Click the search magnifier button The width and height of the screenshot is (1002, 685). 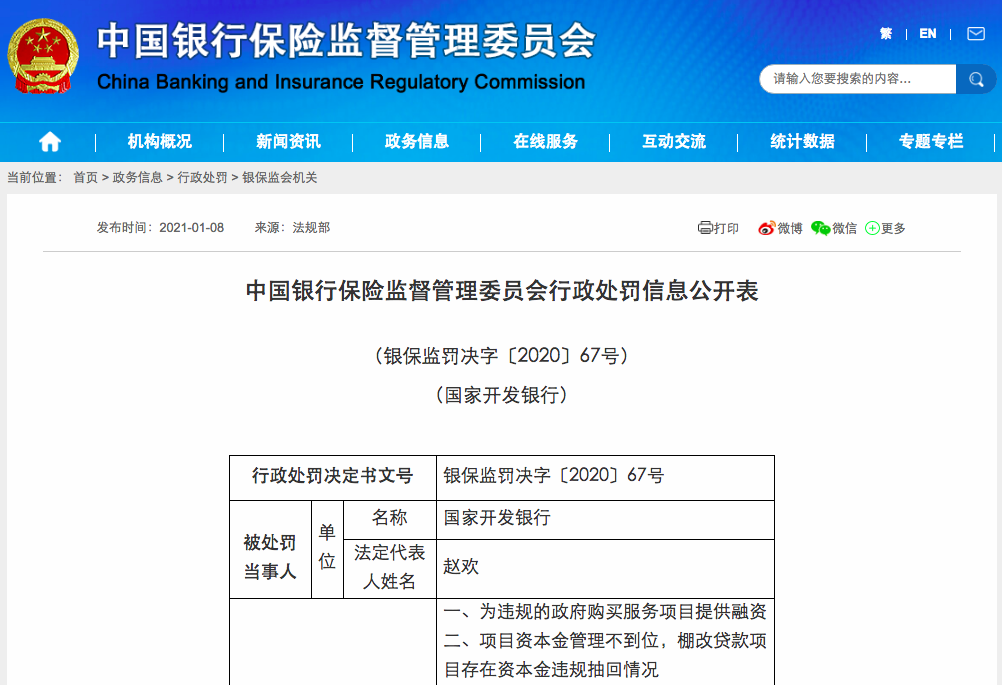pyautogui.click(x=976, y=79)
